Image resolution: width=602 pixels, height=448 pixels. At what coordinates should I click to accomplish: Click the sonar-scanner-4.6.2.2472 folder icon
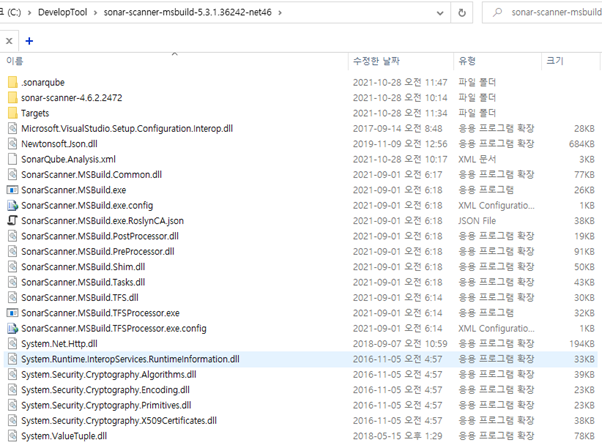[13, 98]
